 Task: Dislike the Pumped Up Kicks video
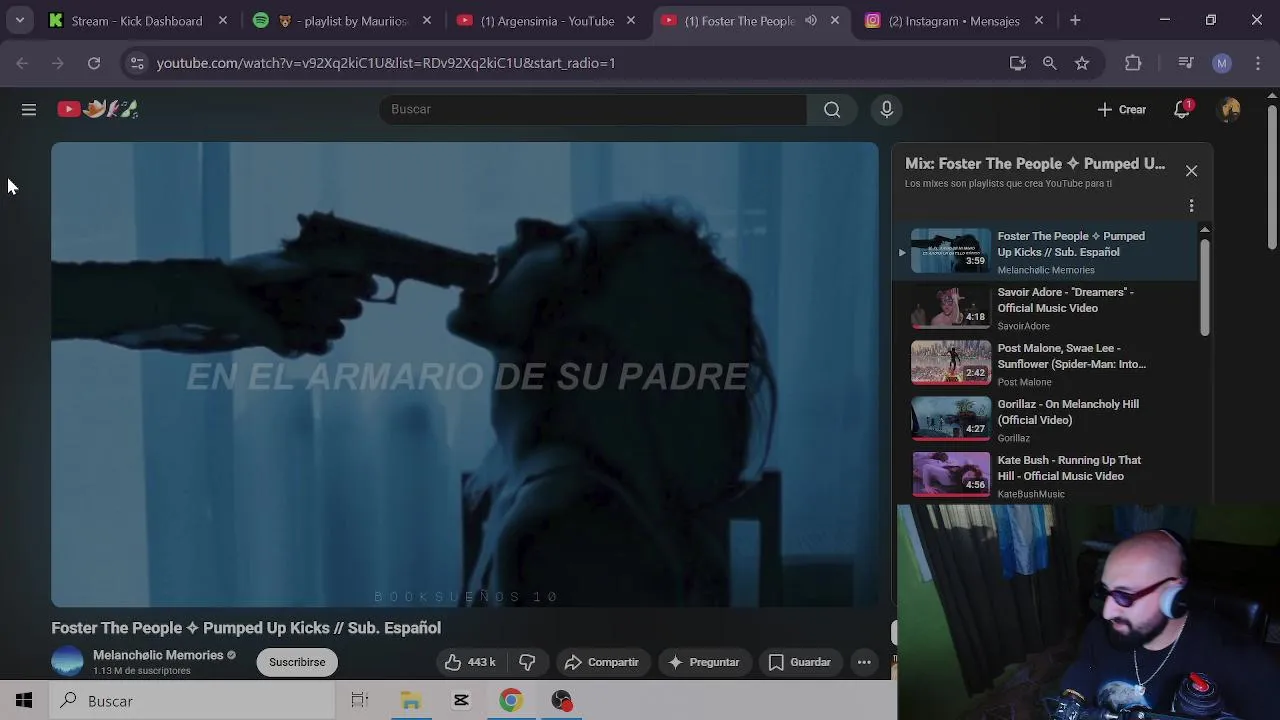[x=527, y=662]
